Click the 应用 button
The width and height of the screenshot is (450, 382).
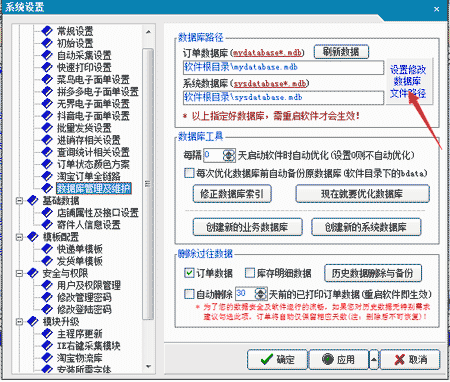[x=339, y=359]
